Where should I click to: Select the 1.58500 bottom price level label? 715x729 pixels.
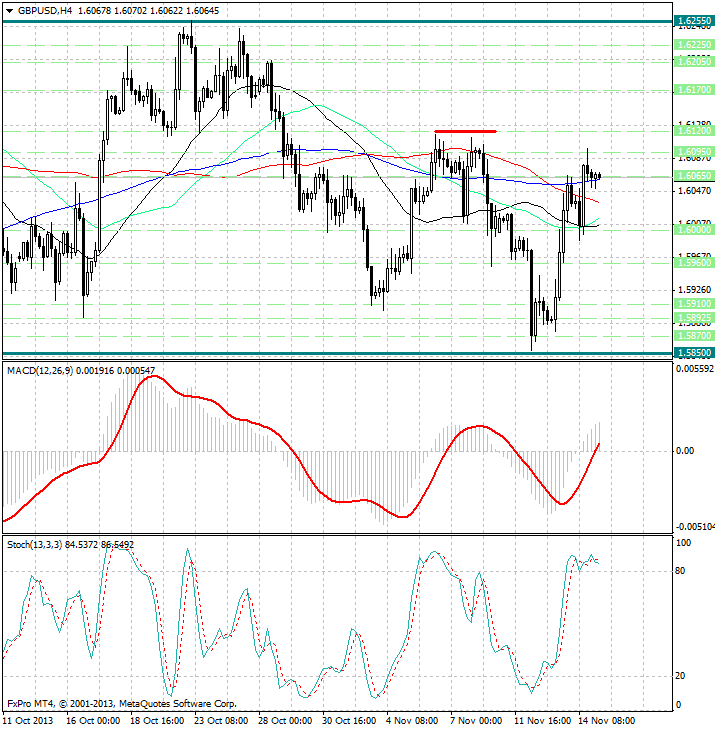[x=694, y=352]
